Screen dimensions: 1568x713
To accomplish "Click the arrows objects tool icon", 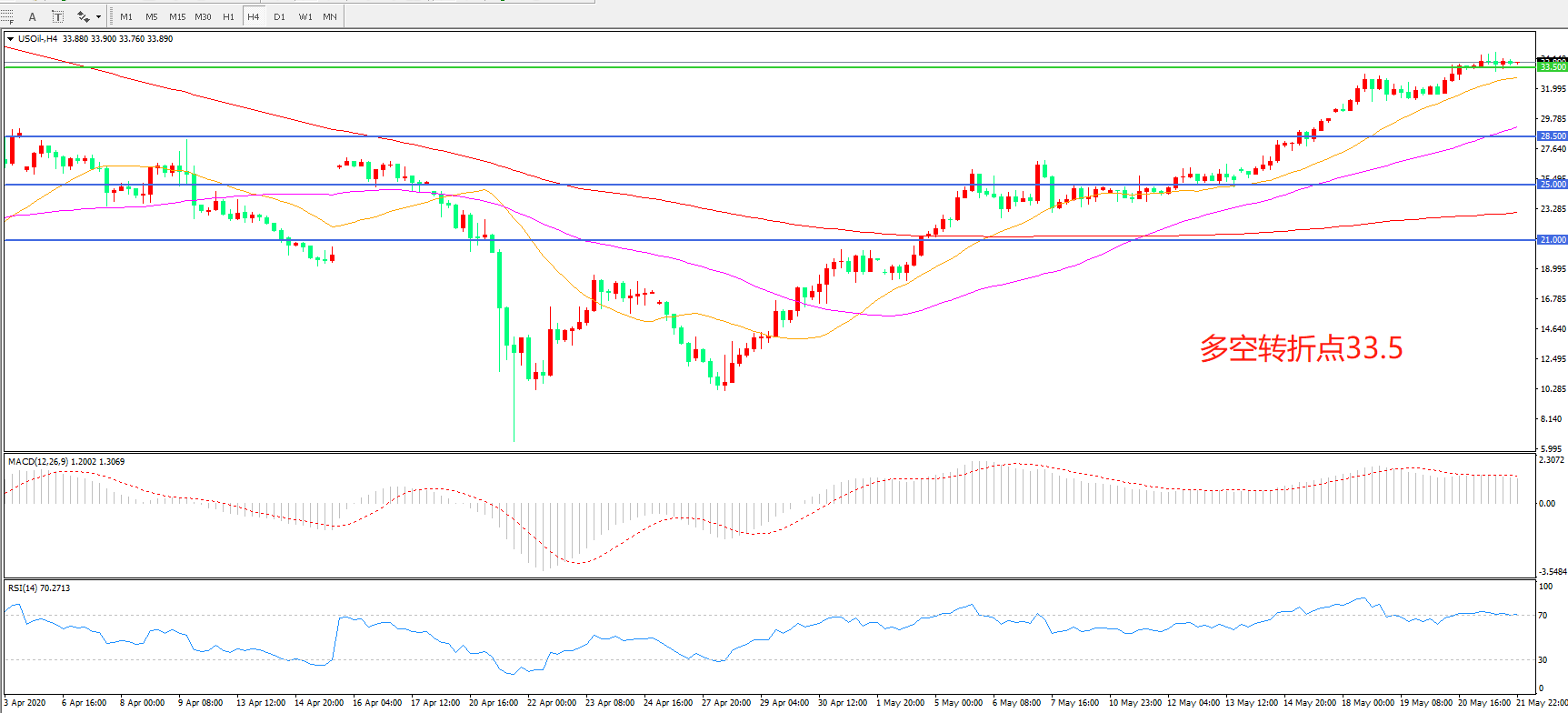I will tap(83, 16).
